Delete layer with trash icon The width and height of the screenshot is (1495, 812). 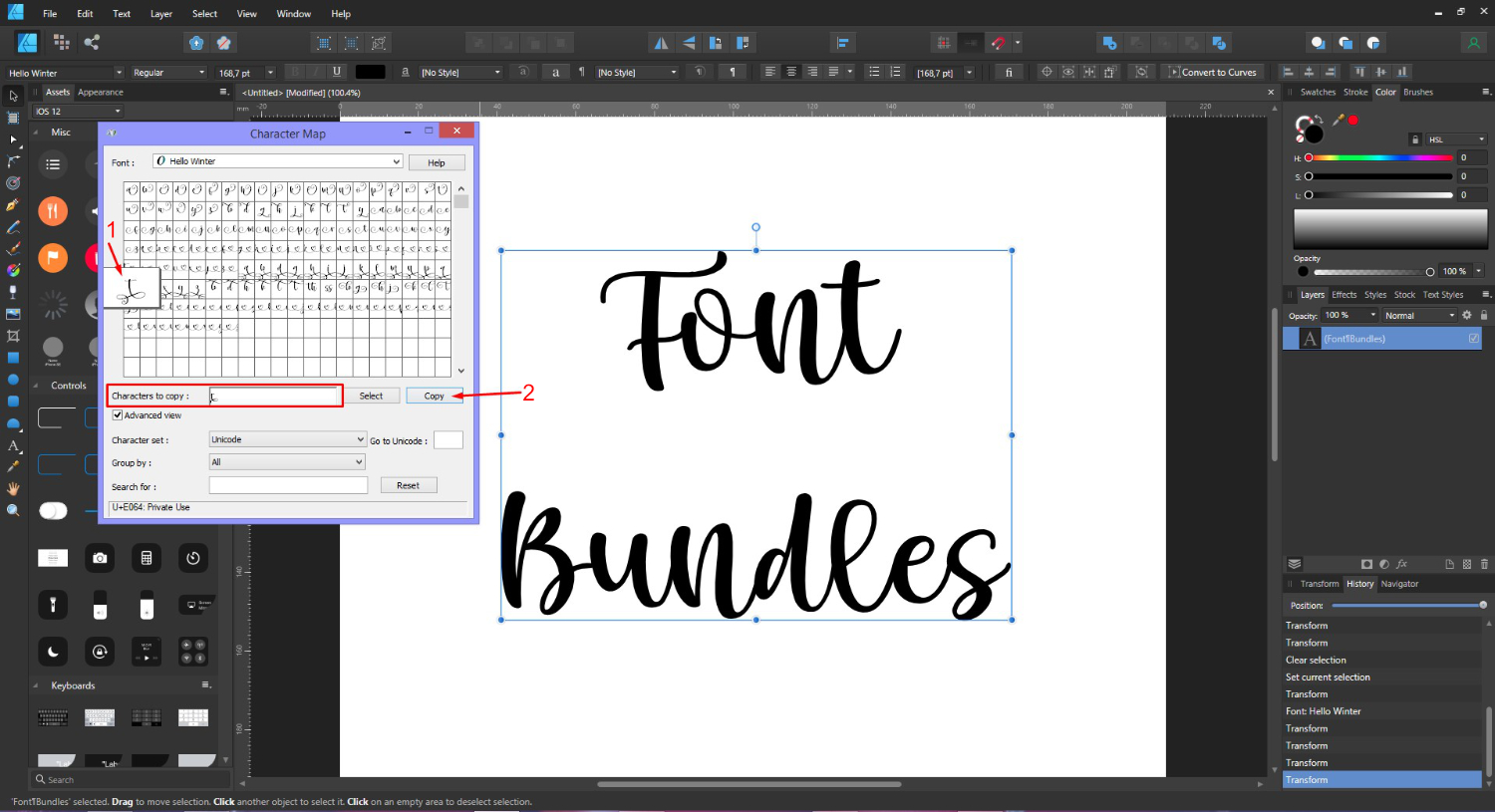(x=1484, y=564)
